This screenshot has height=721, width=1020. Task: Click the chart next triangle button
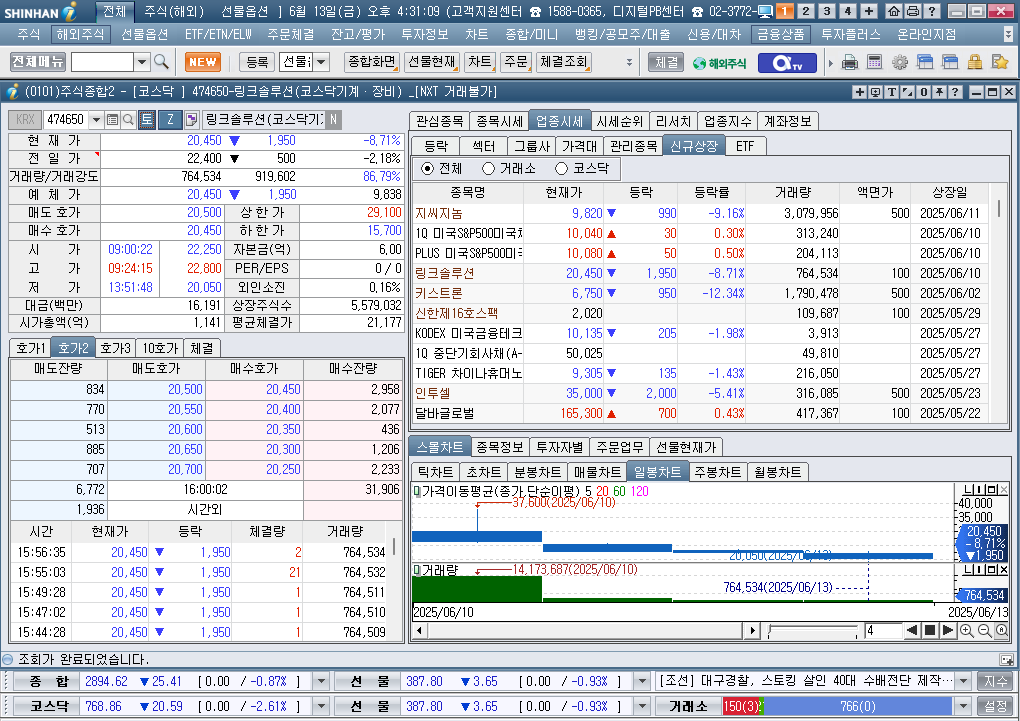pos(948,630)
